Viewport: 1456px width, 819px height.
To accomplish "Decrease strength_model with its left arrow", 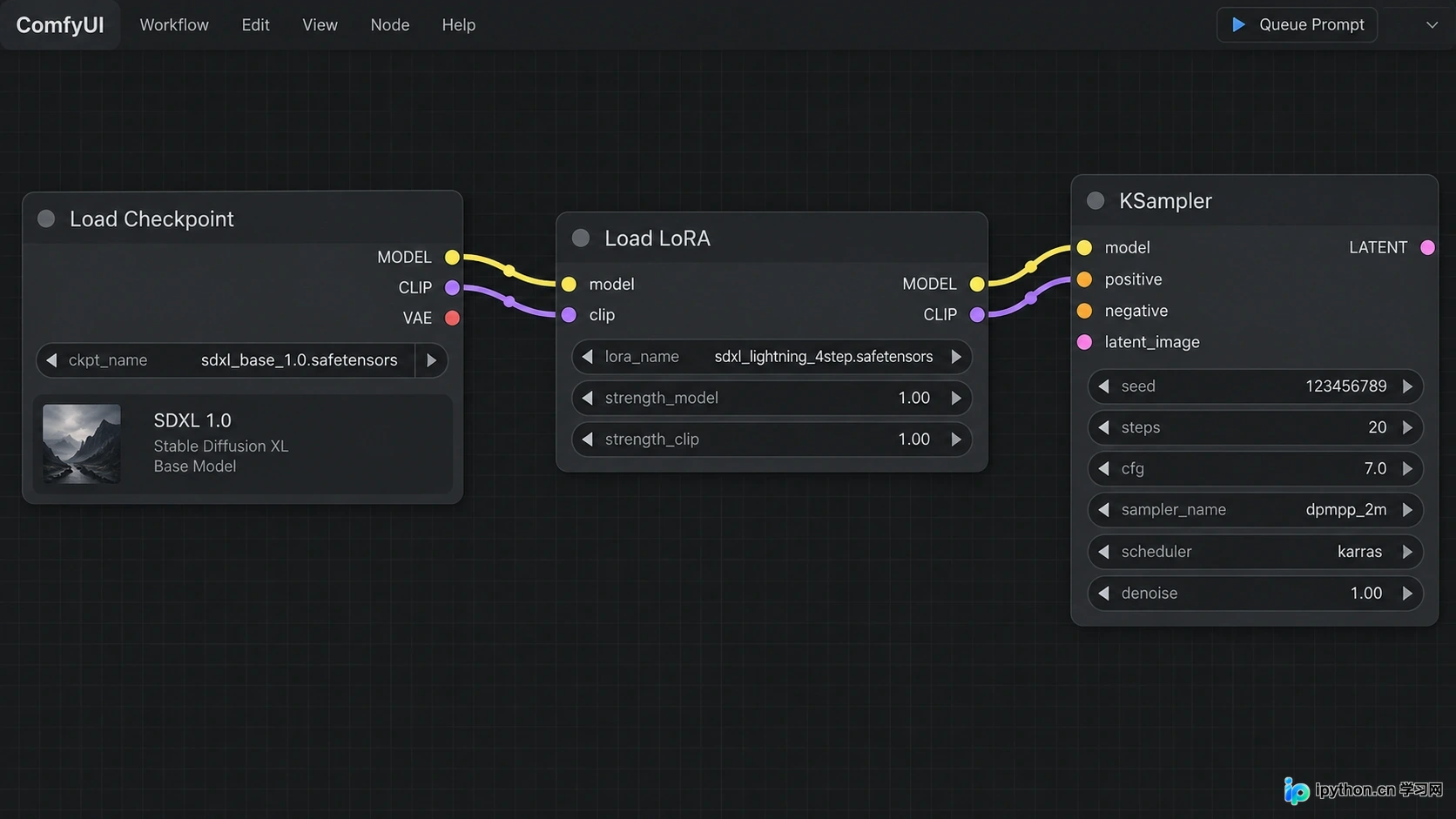I will click(588, 398).
